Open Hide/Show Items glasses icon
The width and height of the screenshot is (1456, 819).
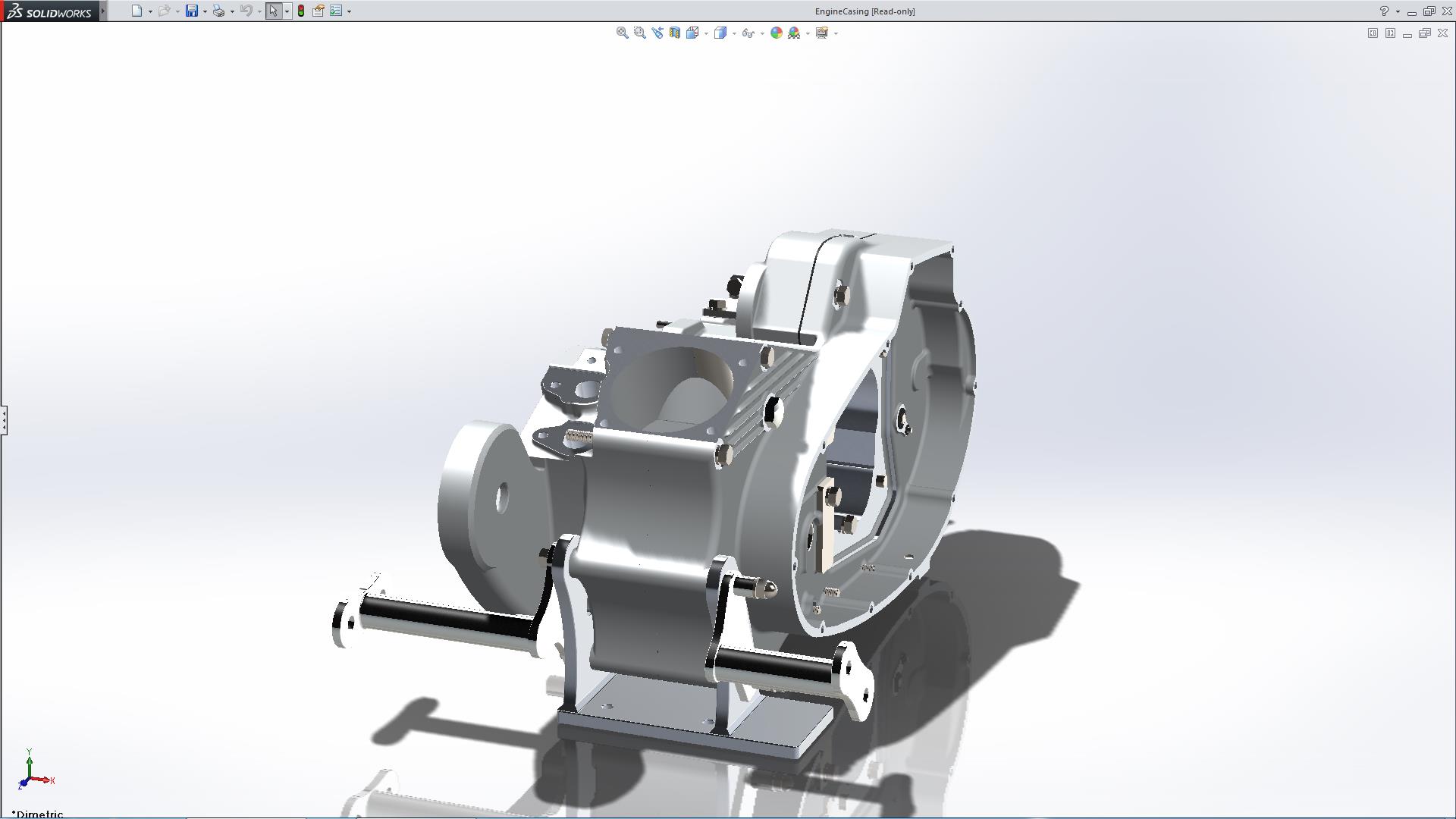748,33
